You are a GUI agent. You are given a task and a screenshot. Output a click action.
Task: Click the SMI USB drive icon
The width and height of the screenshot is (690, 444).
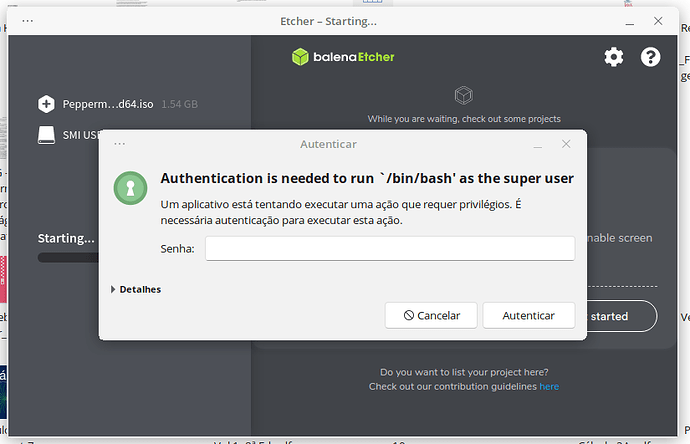tap(46, 135)
